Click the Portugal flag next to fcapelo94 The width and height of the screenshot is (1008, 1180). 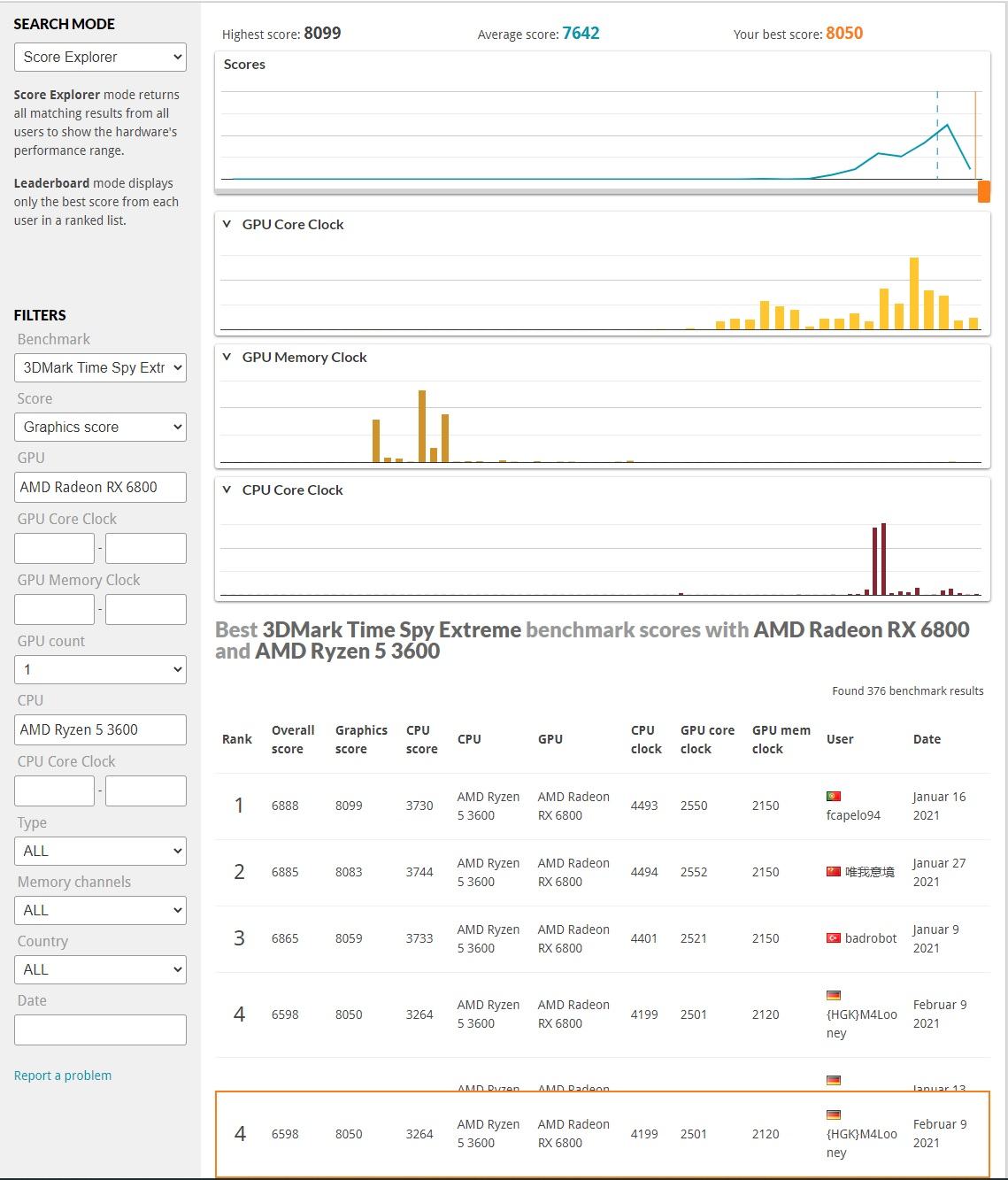click(833, 796)
